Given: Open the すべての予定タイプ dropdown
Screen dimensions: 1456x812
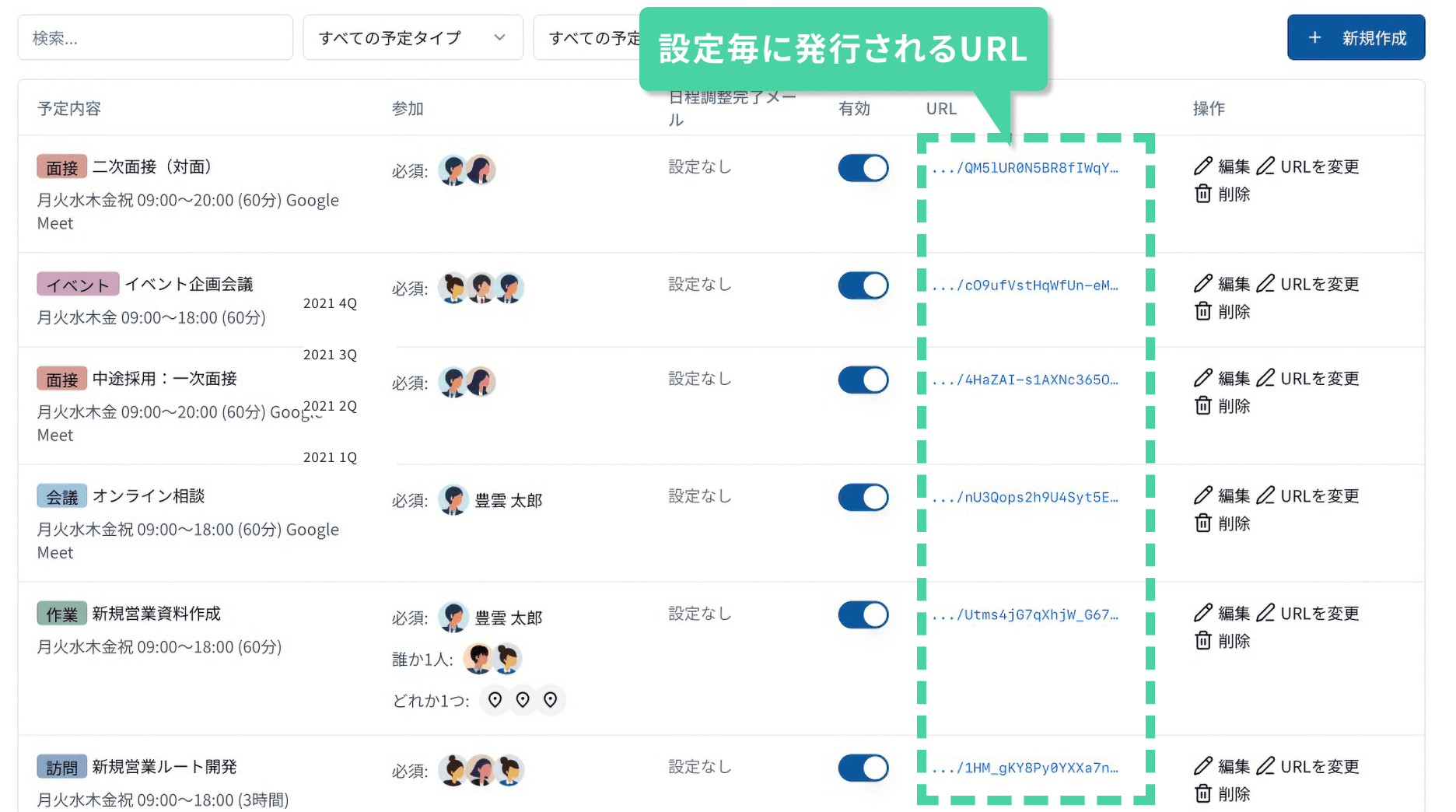Looking at the screenshot, I should 413,37.
